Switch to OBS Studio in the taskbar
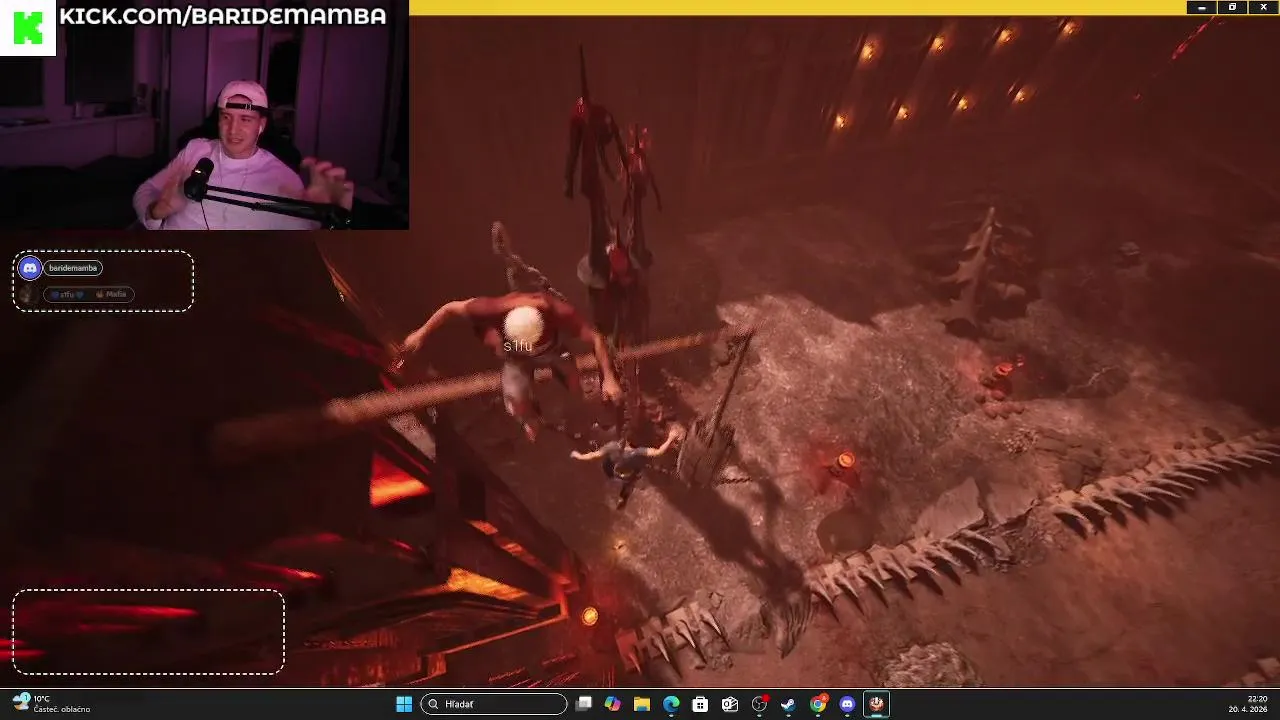 pos(759,704)
